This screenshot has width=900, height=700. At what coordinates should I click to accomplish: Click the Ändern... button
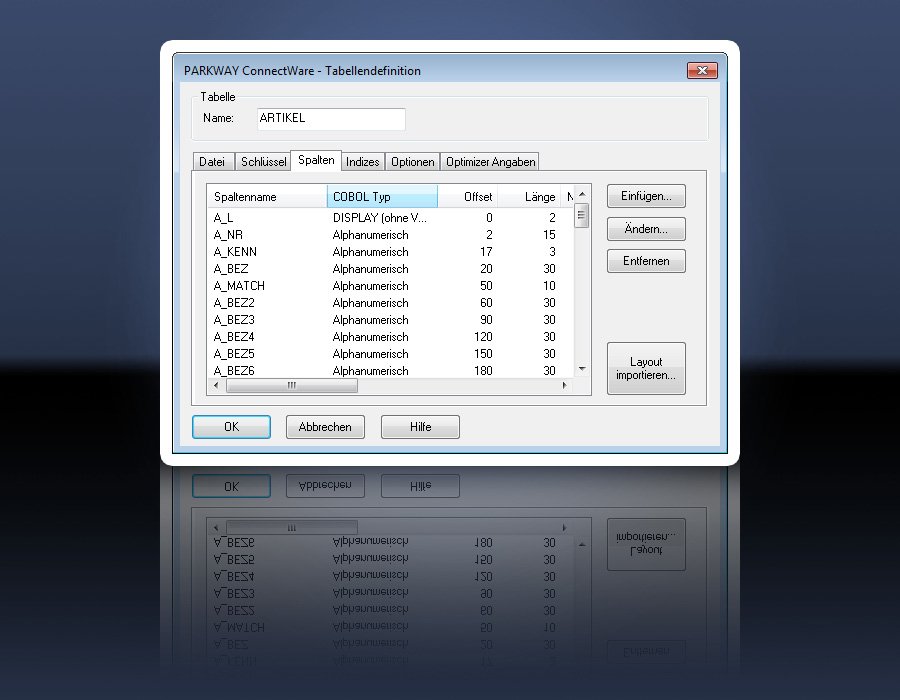[646, 229]
